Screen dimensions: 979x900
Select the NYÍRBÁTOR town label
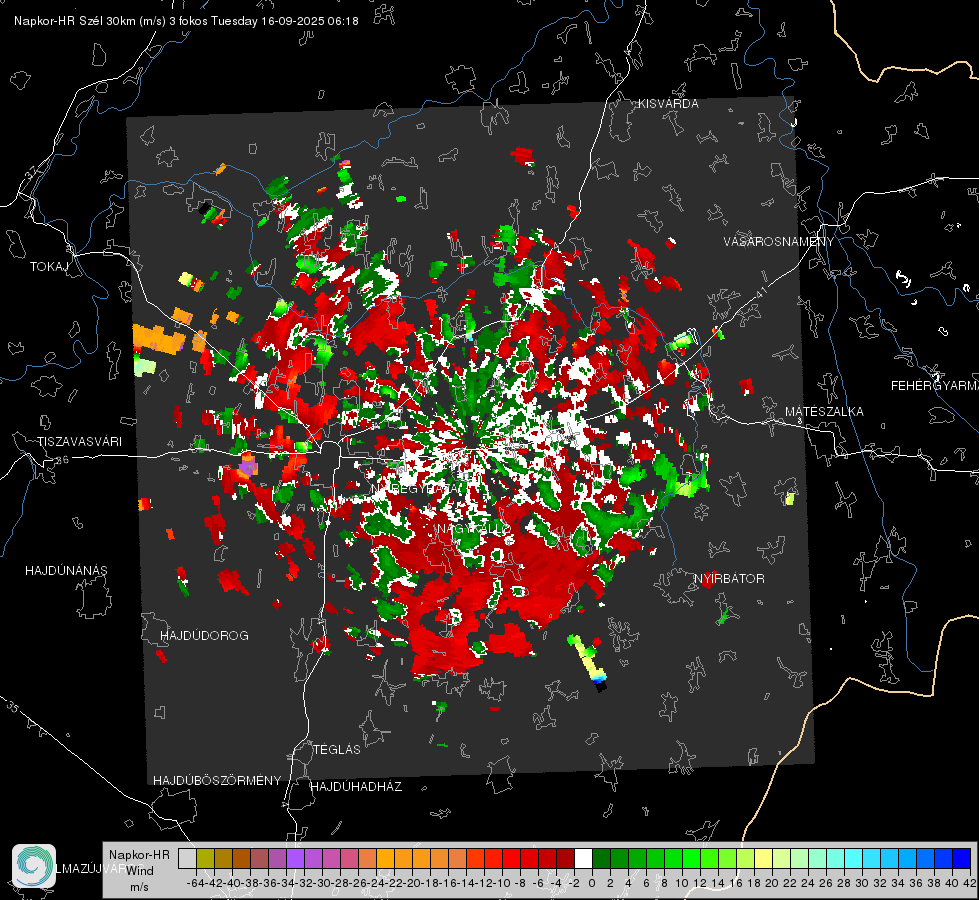click(x=729, y=579)
